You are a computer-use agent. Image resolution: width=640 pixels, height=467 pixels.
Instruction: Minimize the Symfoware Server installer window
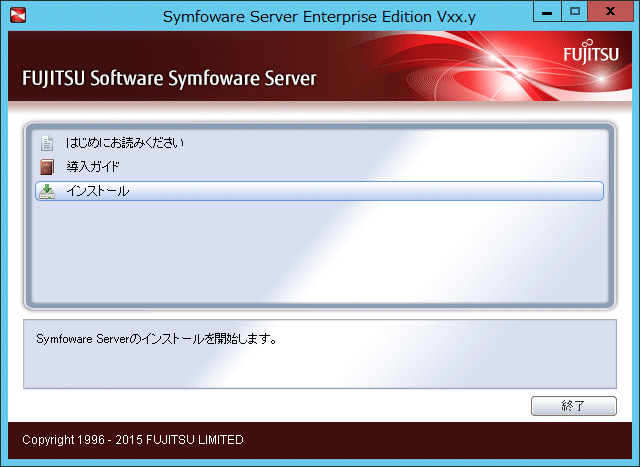pos(547,11)
